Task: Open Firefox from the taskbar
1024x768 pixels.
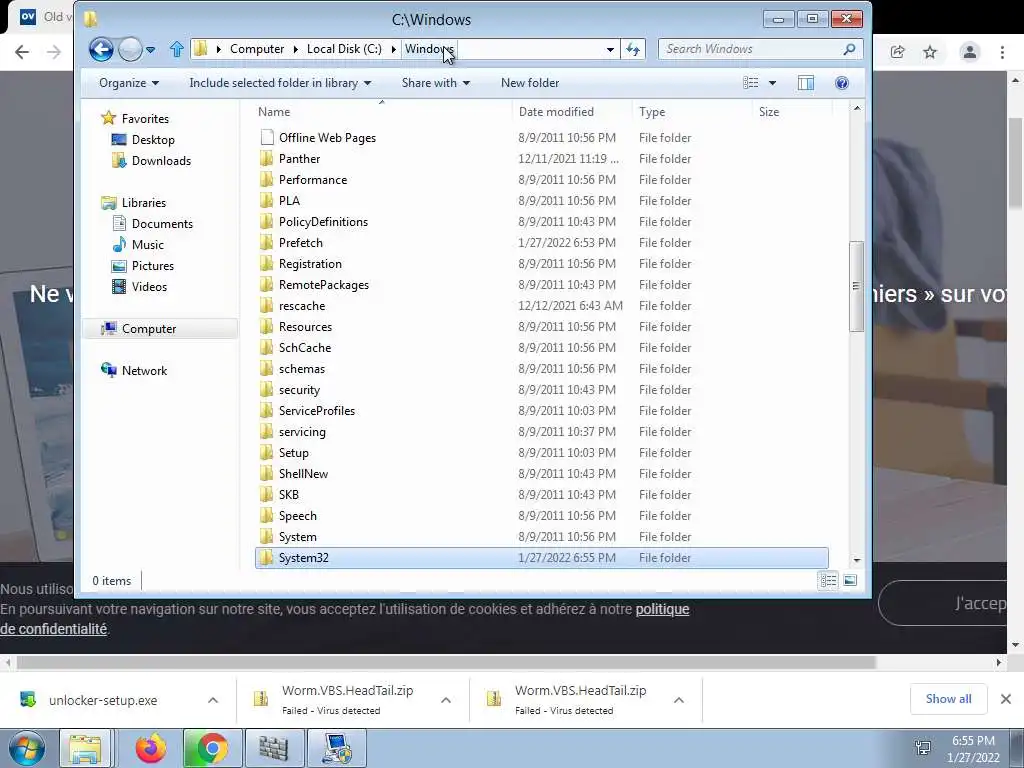Action: (x=151, y=748)
